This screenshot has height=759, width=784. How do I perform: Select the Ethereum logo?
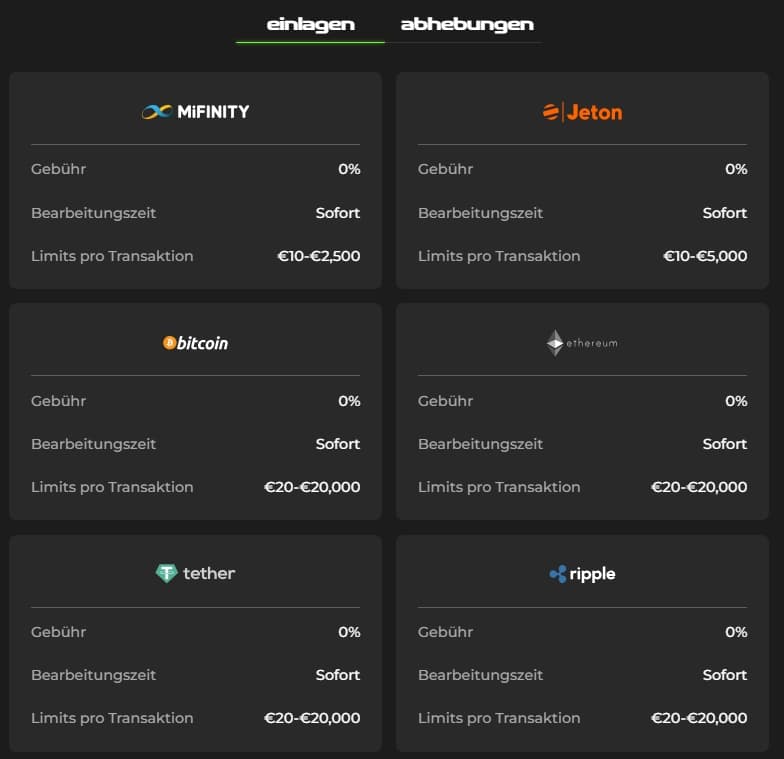tap(582, 343)
